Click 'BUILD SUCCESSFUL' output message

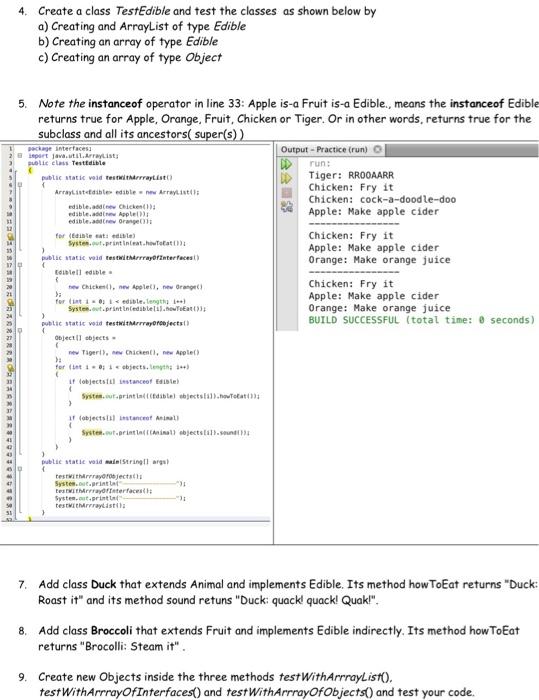[422, 320]
